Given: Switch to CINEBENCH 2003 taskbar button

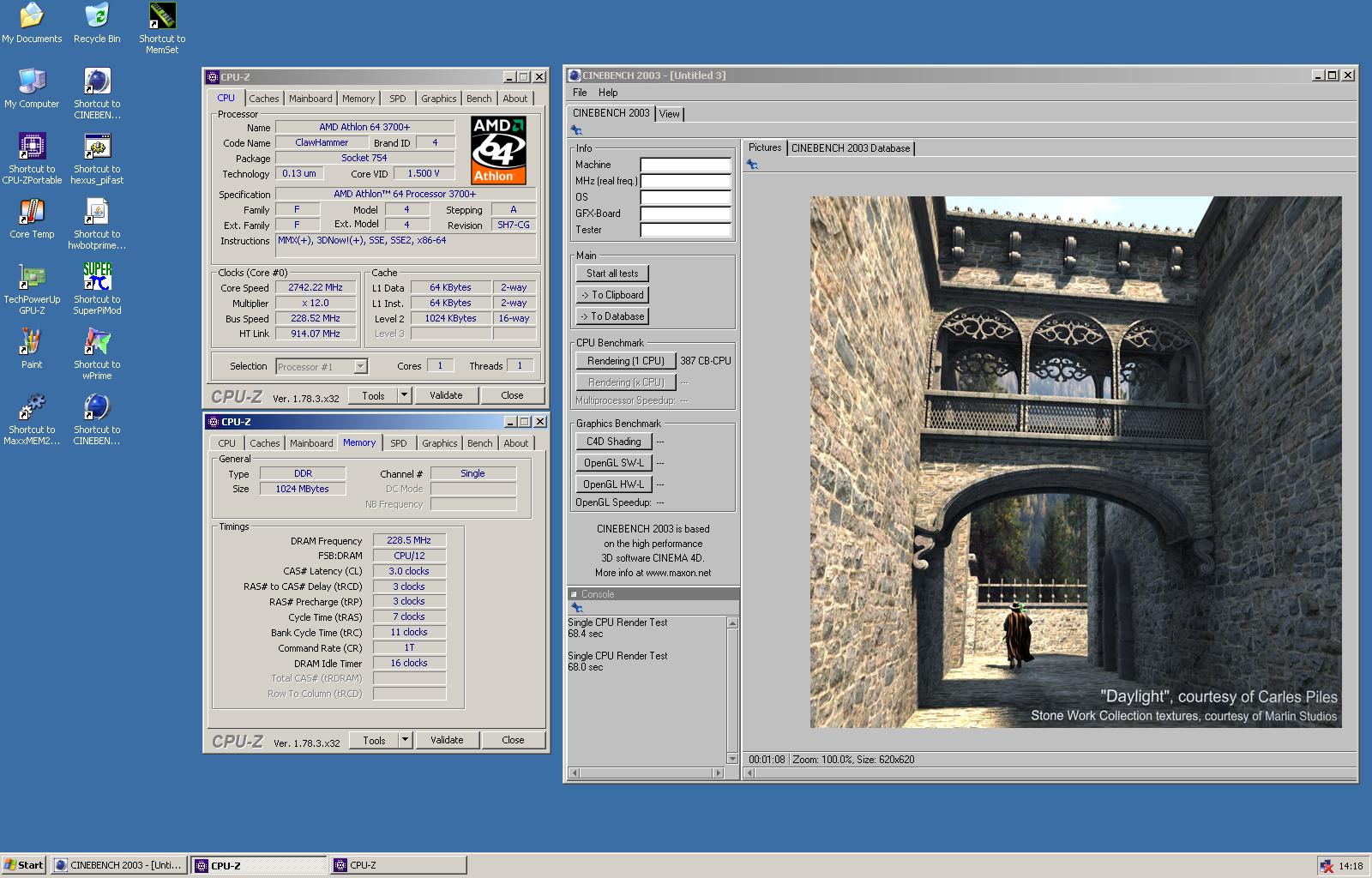Looking at the screenshot, I should point(119,865).
